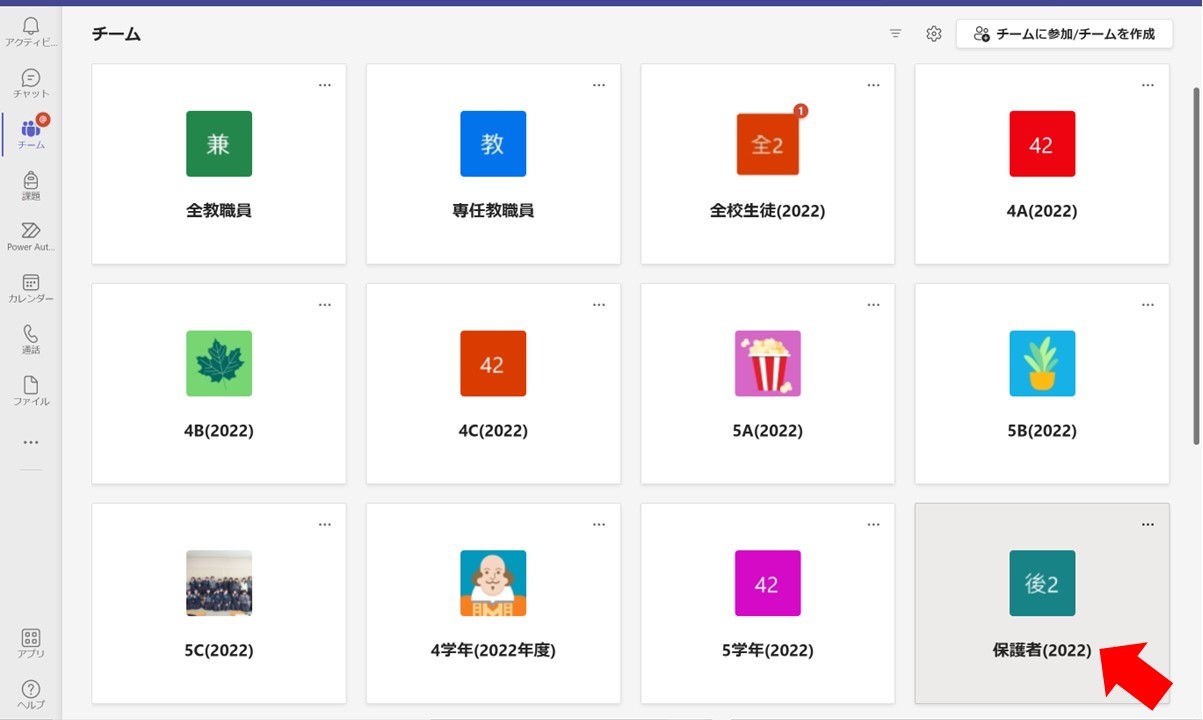The image size is (1203, 720).
Task: Open more options for 4B(2022) team
Action: tap(325, 305)
